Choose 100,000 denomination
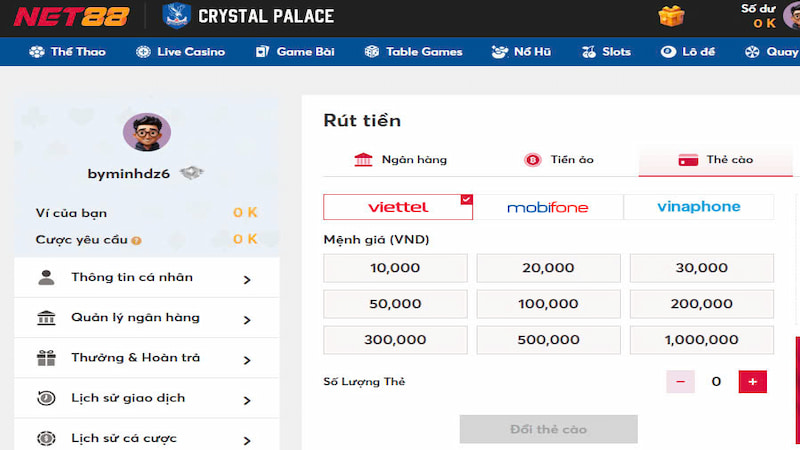The width and height of the screenshot is (800, 450). (548, 304)
